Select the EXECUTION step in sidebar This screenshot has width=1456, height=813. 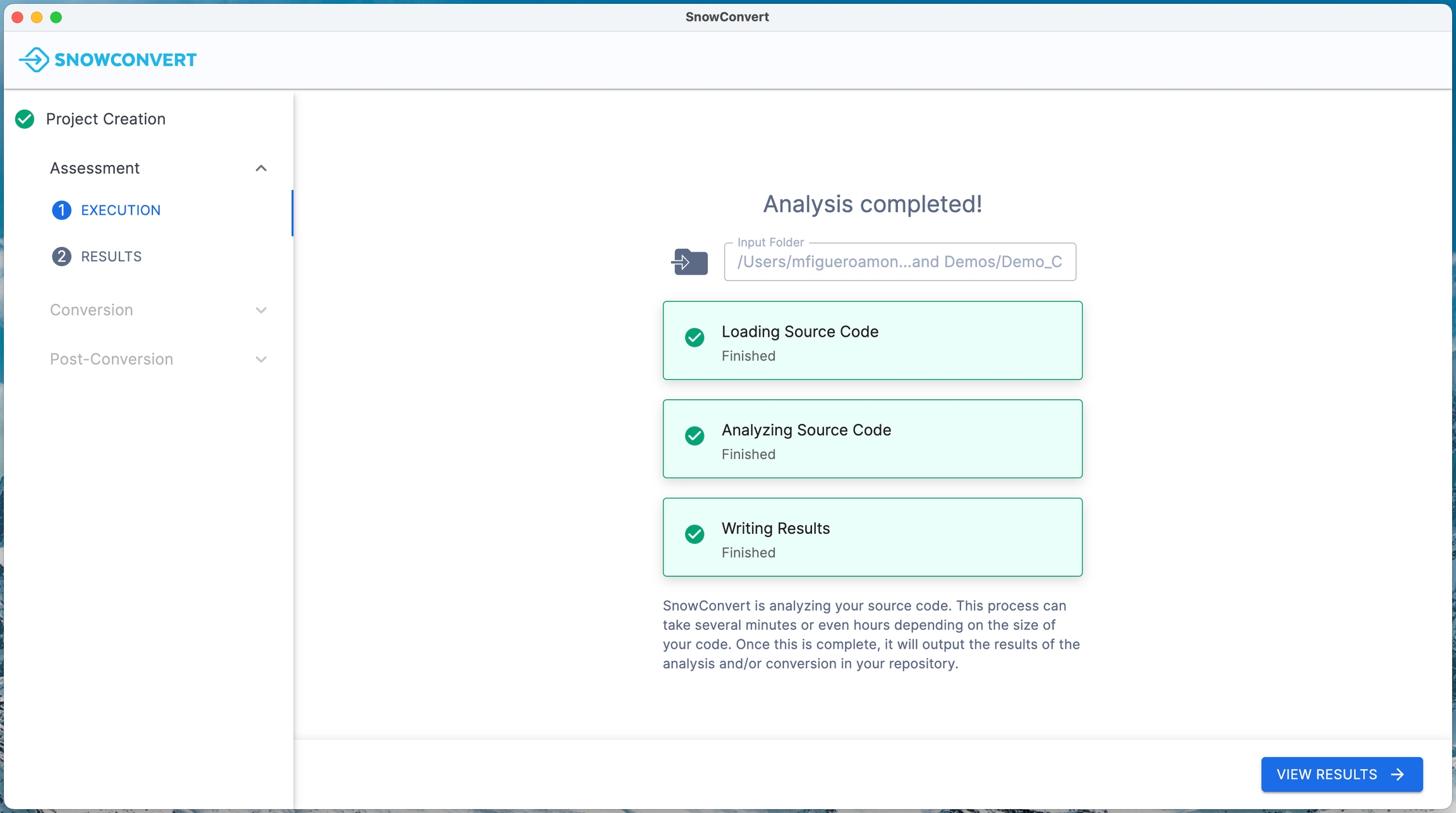(x=121, y=210)
